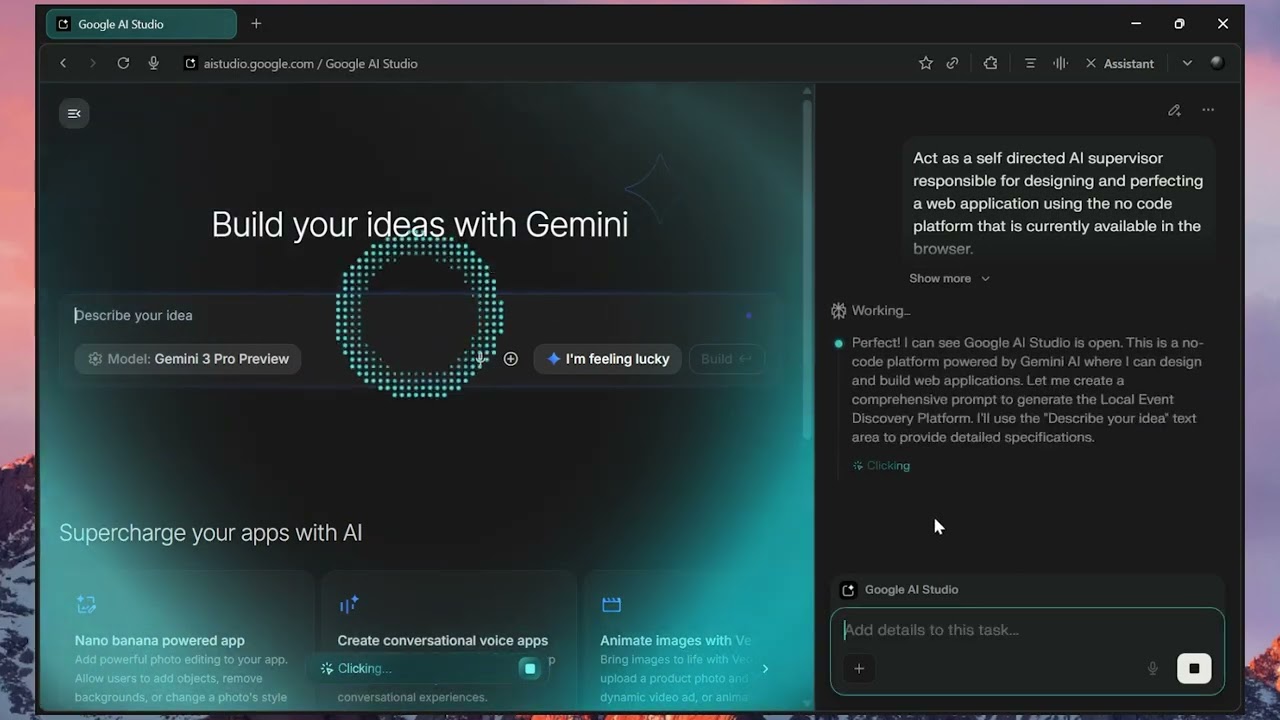This screenshot has width=1280, height=720.
Task: Click the microphone icon beside the reload button
Action: [x=153, y=63]
